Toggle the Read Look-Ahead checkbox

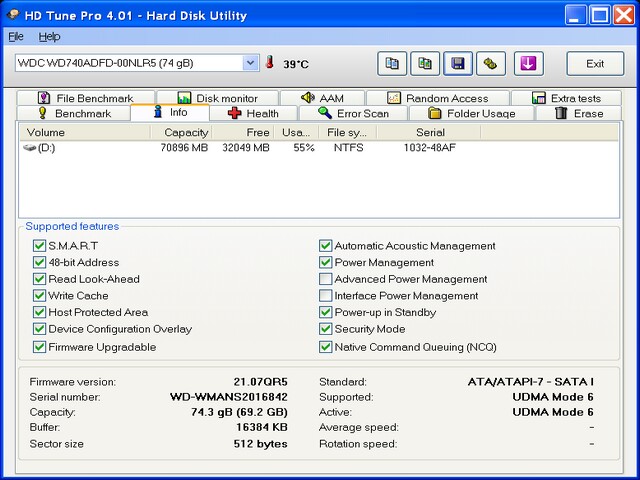click(39, 279)
